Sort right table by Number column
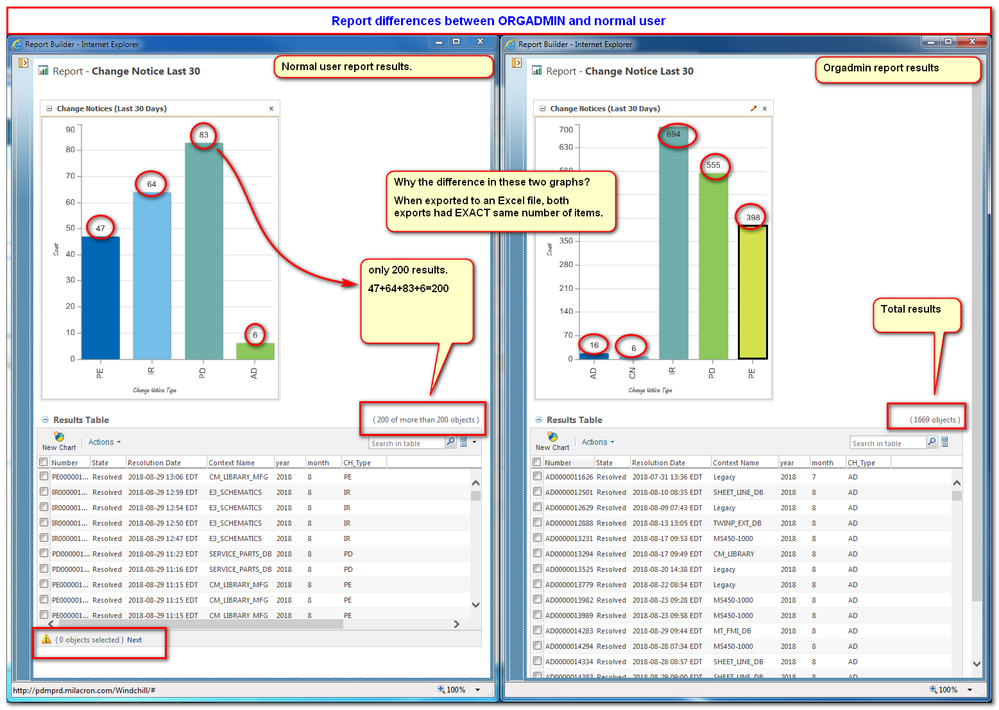The width and height of the screenshot is (999, 710). click(558, 463)
